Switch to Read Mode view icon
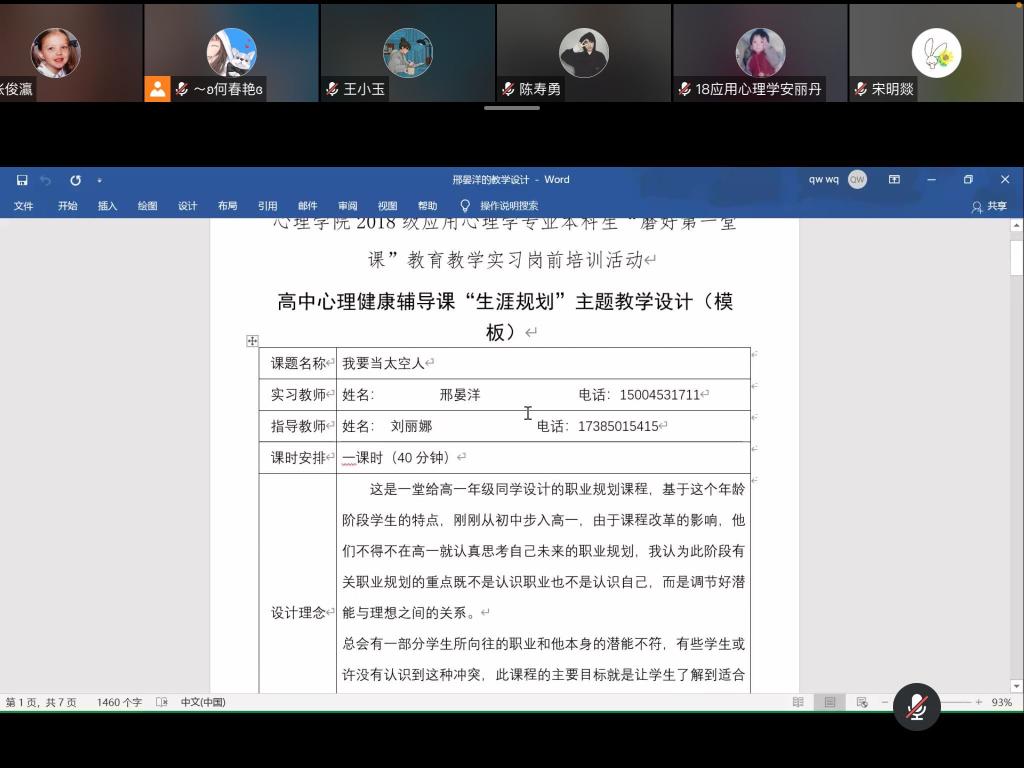This screenshot has height=768, width=1024. pyautogui.click(x=798, y=702)
